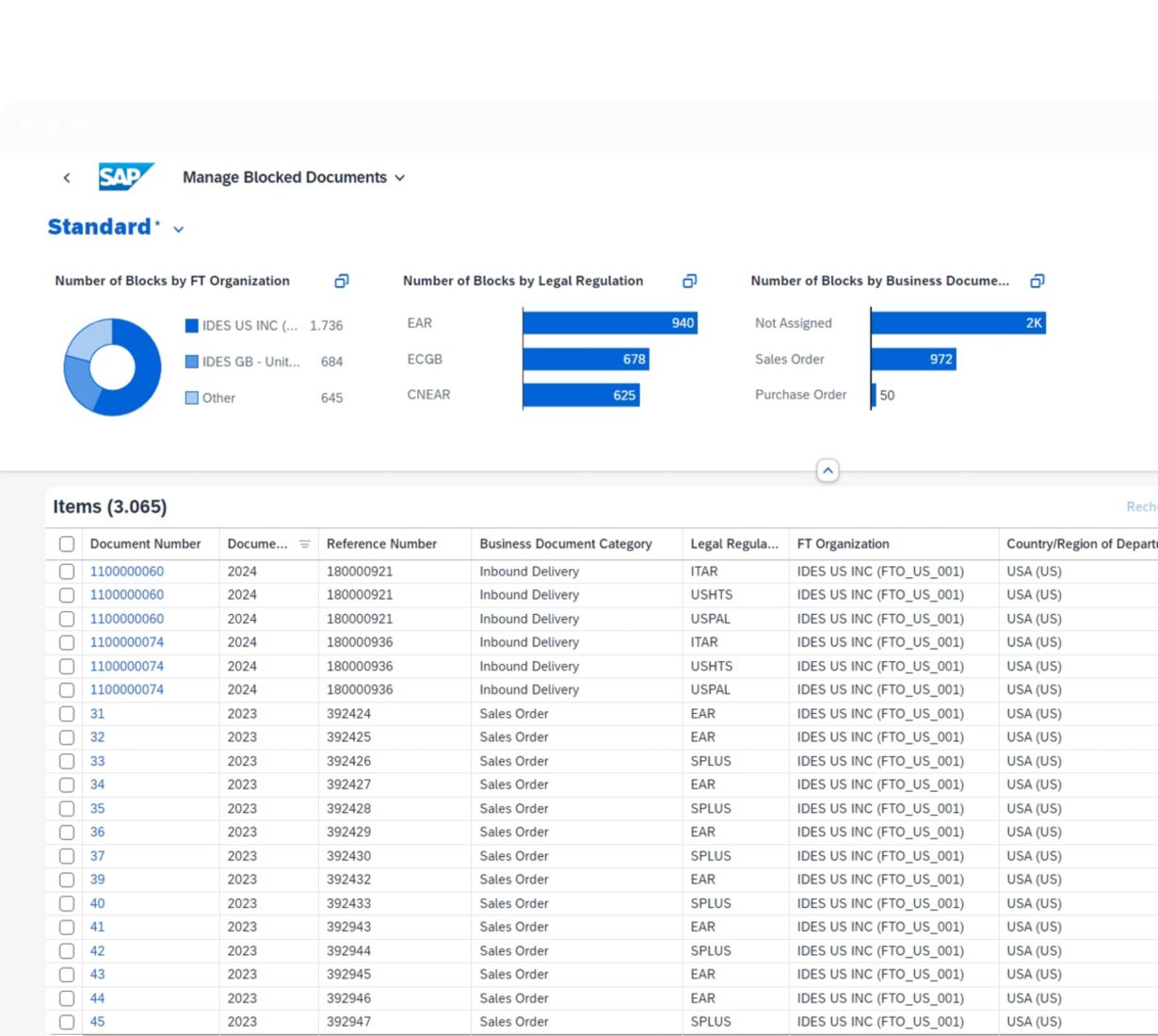
Task: Click the SAP logo icon
Action: click(x=125, y=177)
